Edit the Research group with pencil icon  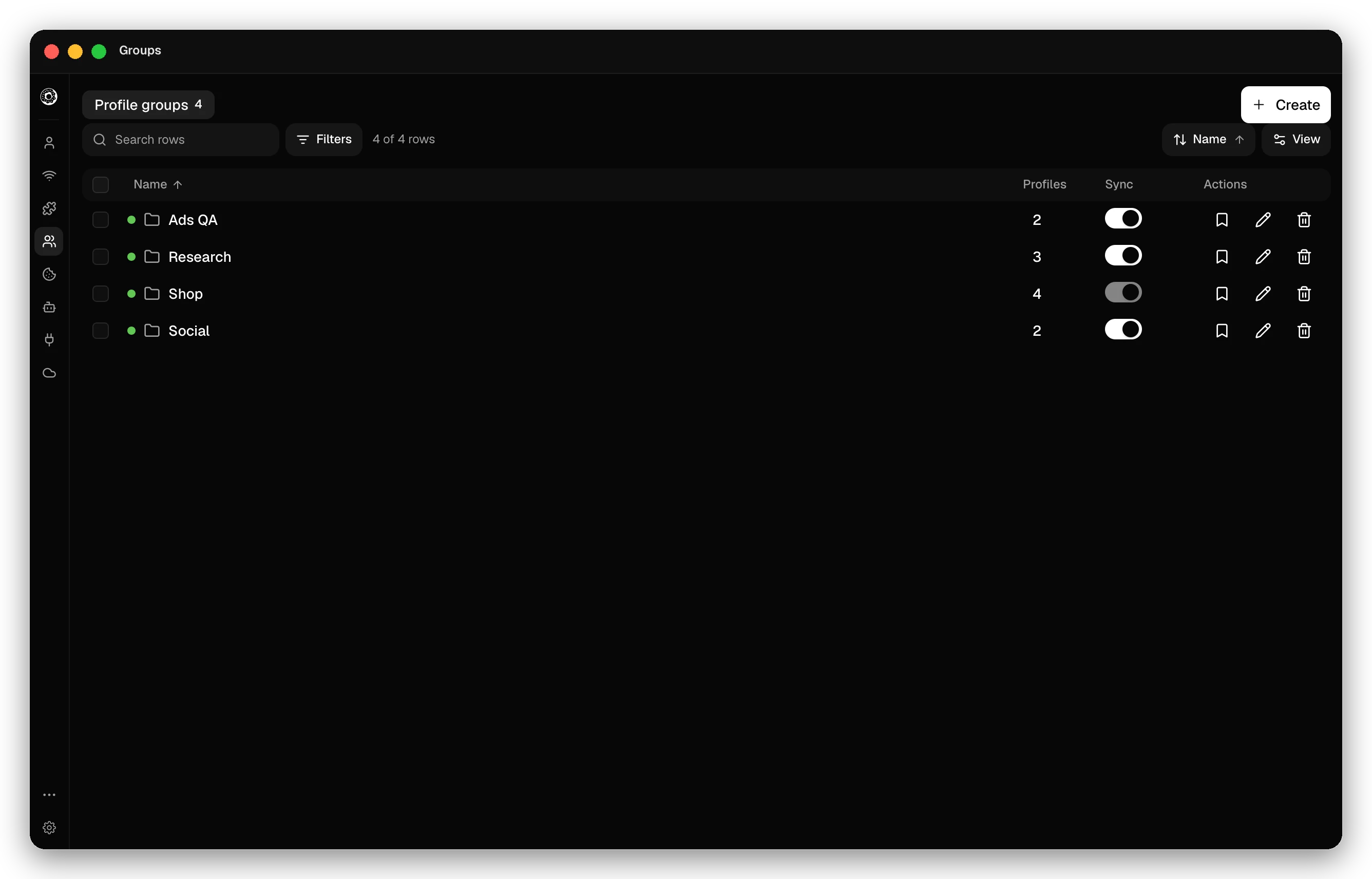coord(1263,257)
